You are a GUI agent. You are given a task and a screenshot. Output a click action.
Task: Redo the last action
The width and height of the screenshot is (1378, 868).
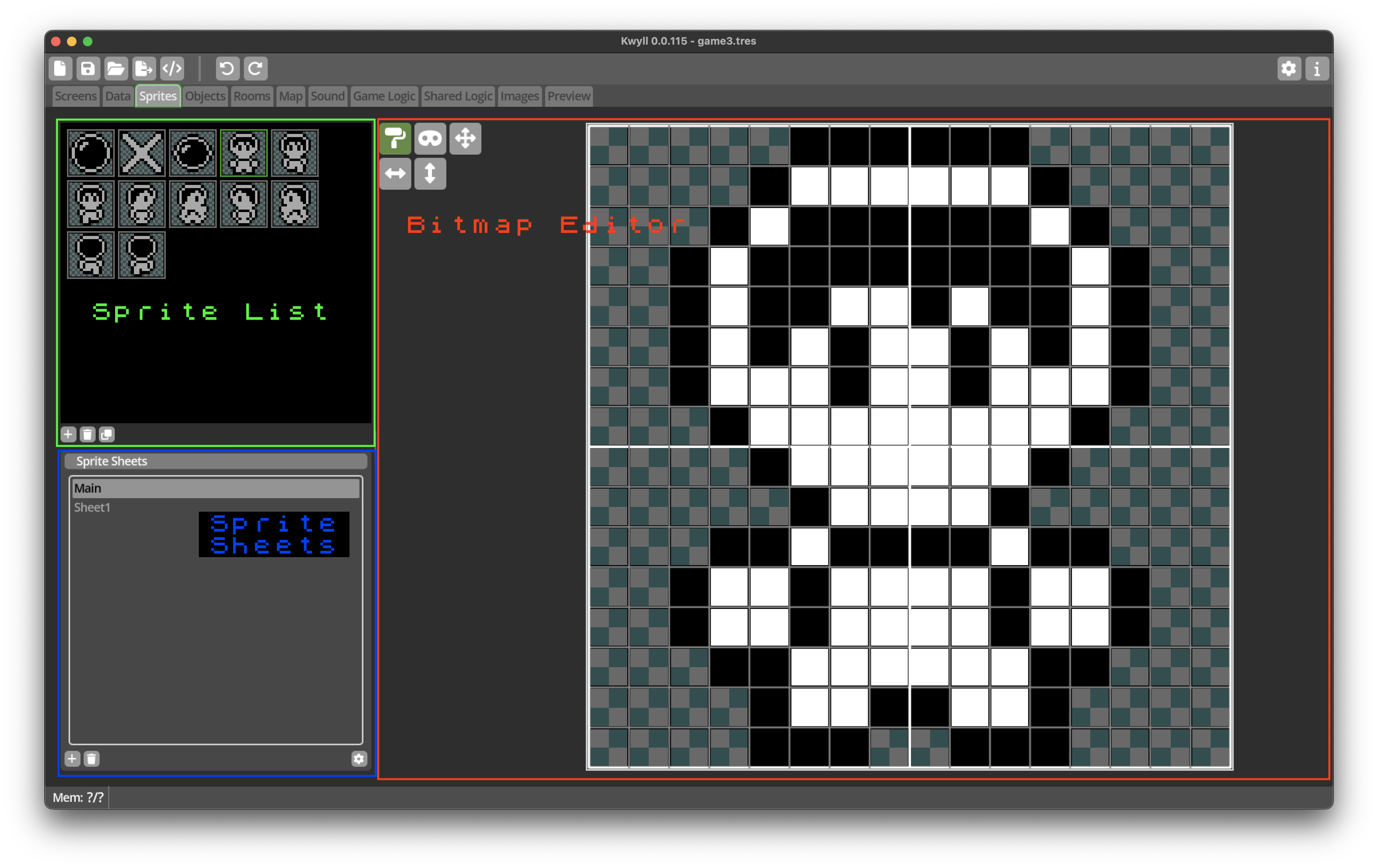(255, 69)
